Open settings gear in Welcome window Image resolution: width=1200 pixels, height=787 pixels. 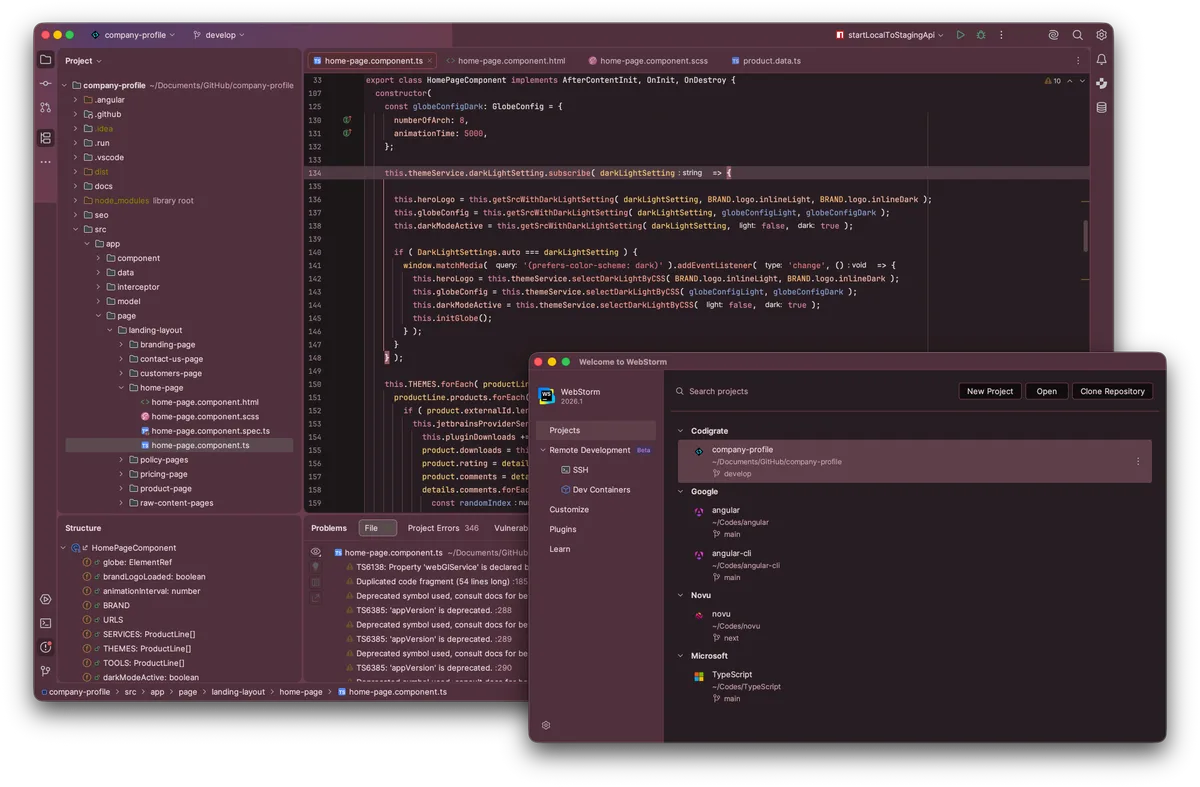pos(546,725)
